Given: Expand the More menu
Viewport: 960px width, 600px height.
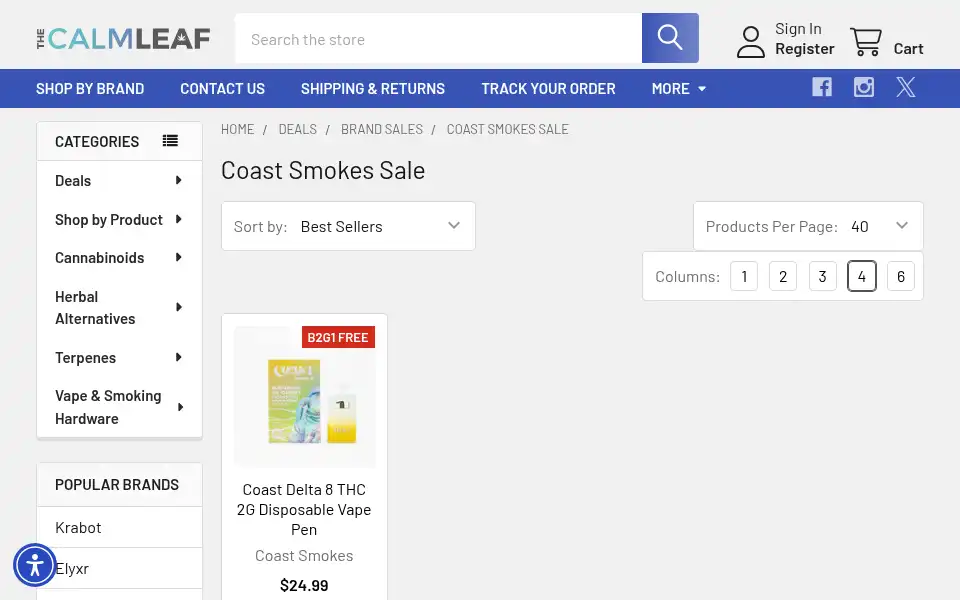Looking at the screenshot, I should [678, 89].
